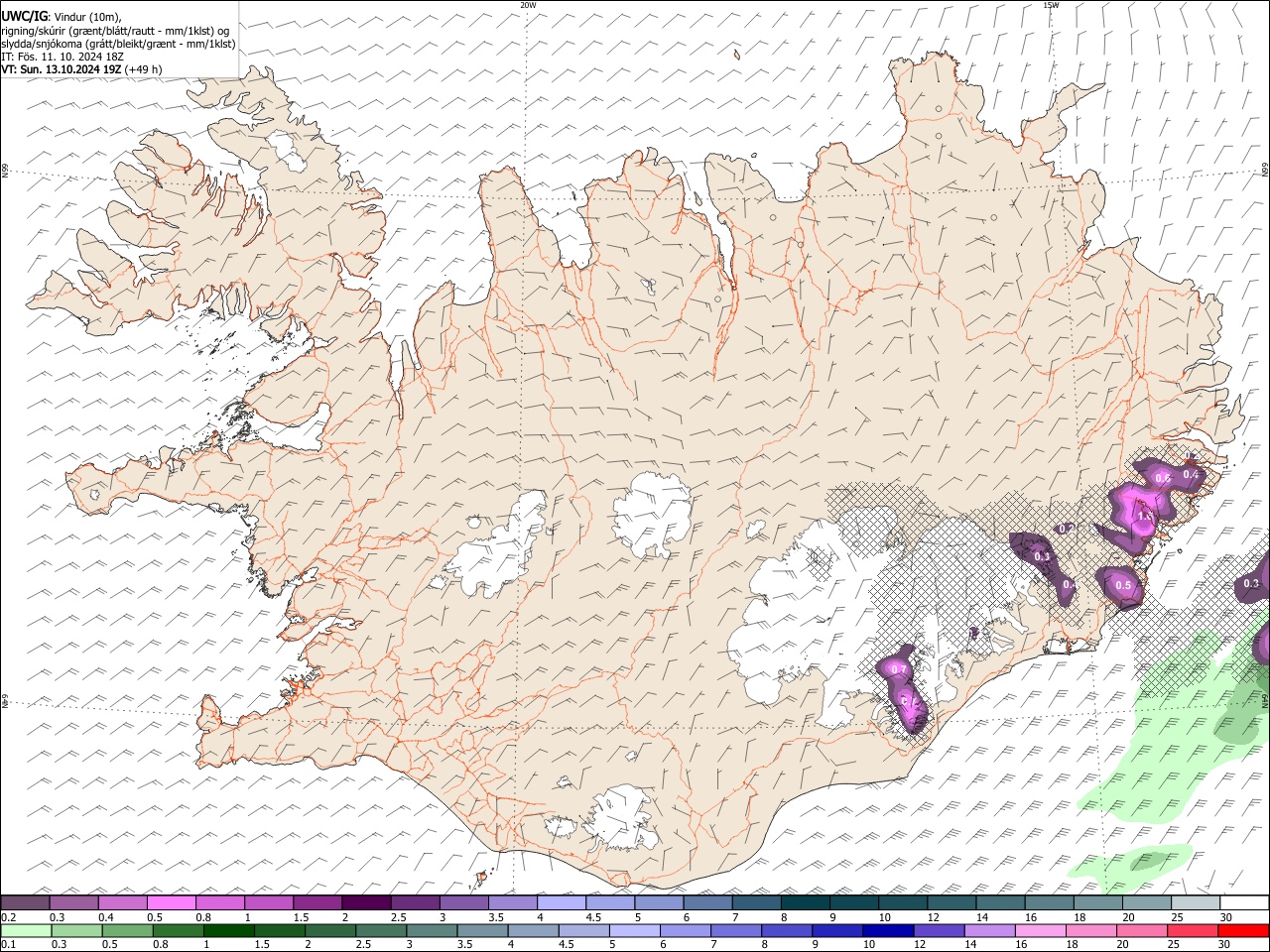Screen dimensions: 1270x952
Task: Click the palest green 0.1 swatch in bottom legend row
Action: pyautogui.click(x=26, y=931)
